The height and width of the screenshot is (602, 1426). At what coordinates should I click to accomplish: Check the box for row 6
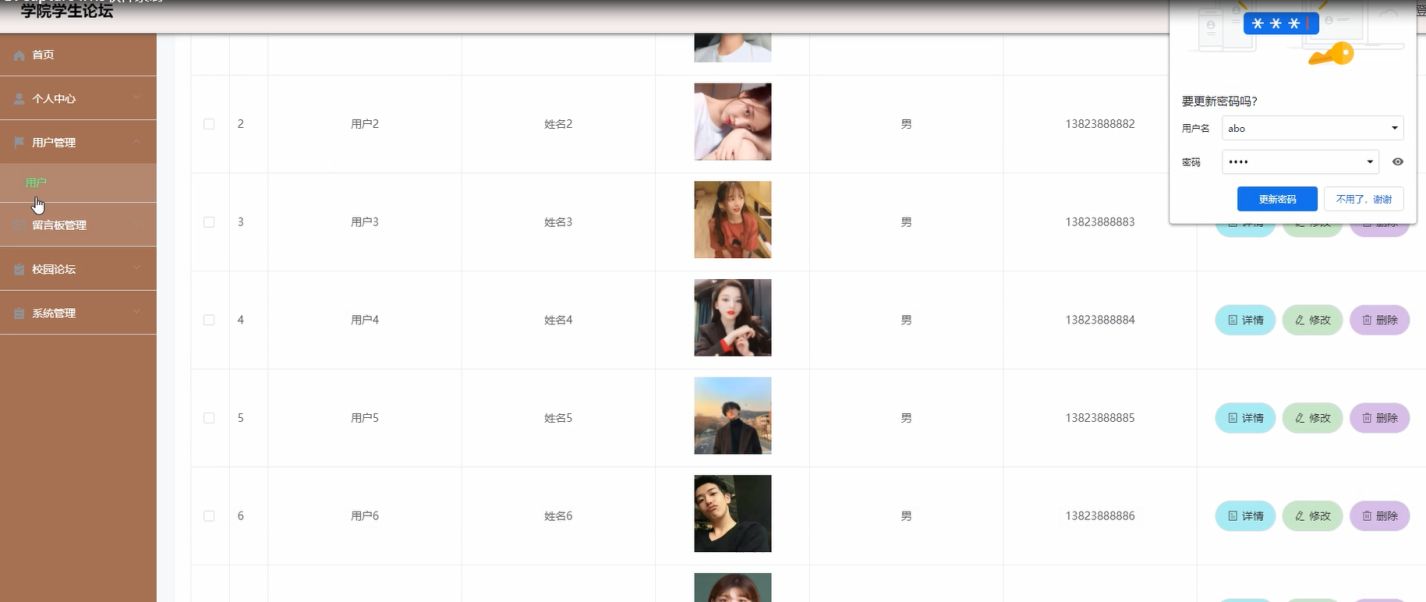pyautogui.click(x=209, y=516)
